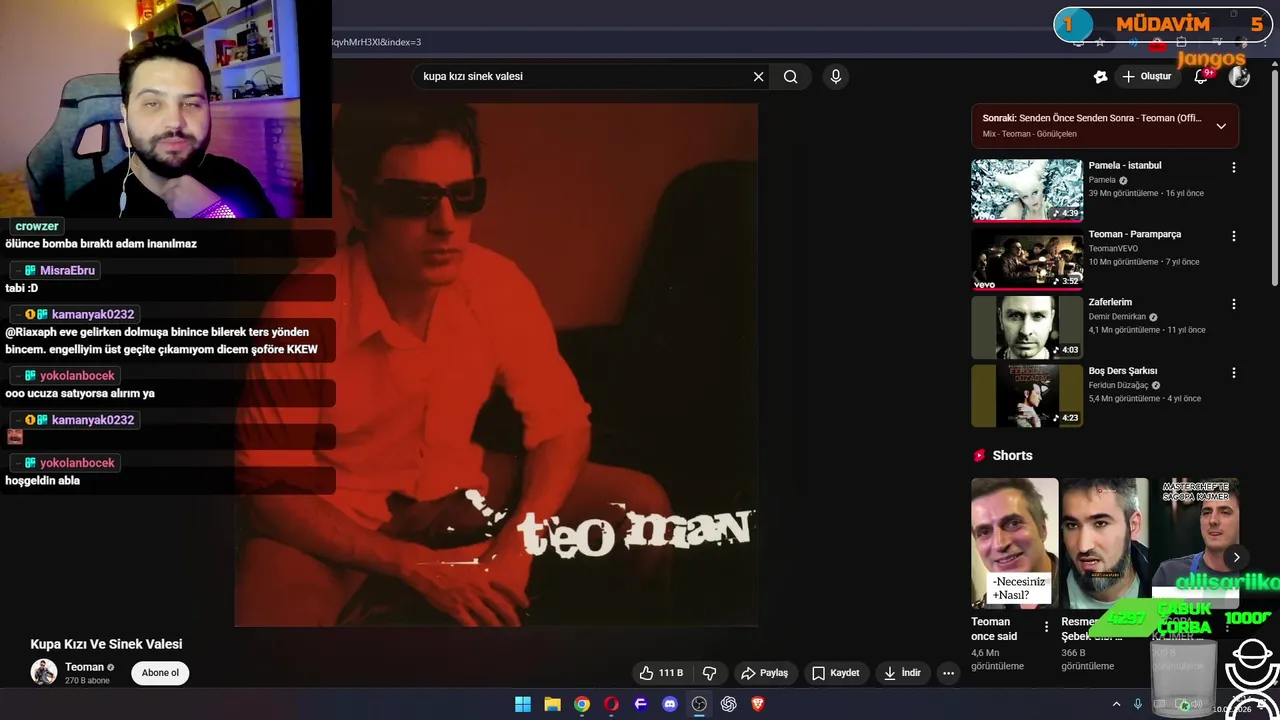The width and height of the screenshot is (1280, 720).
Task: Open the purple F app on taskbar
Action: [641, 704]
